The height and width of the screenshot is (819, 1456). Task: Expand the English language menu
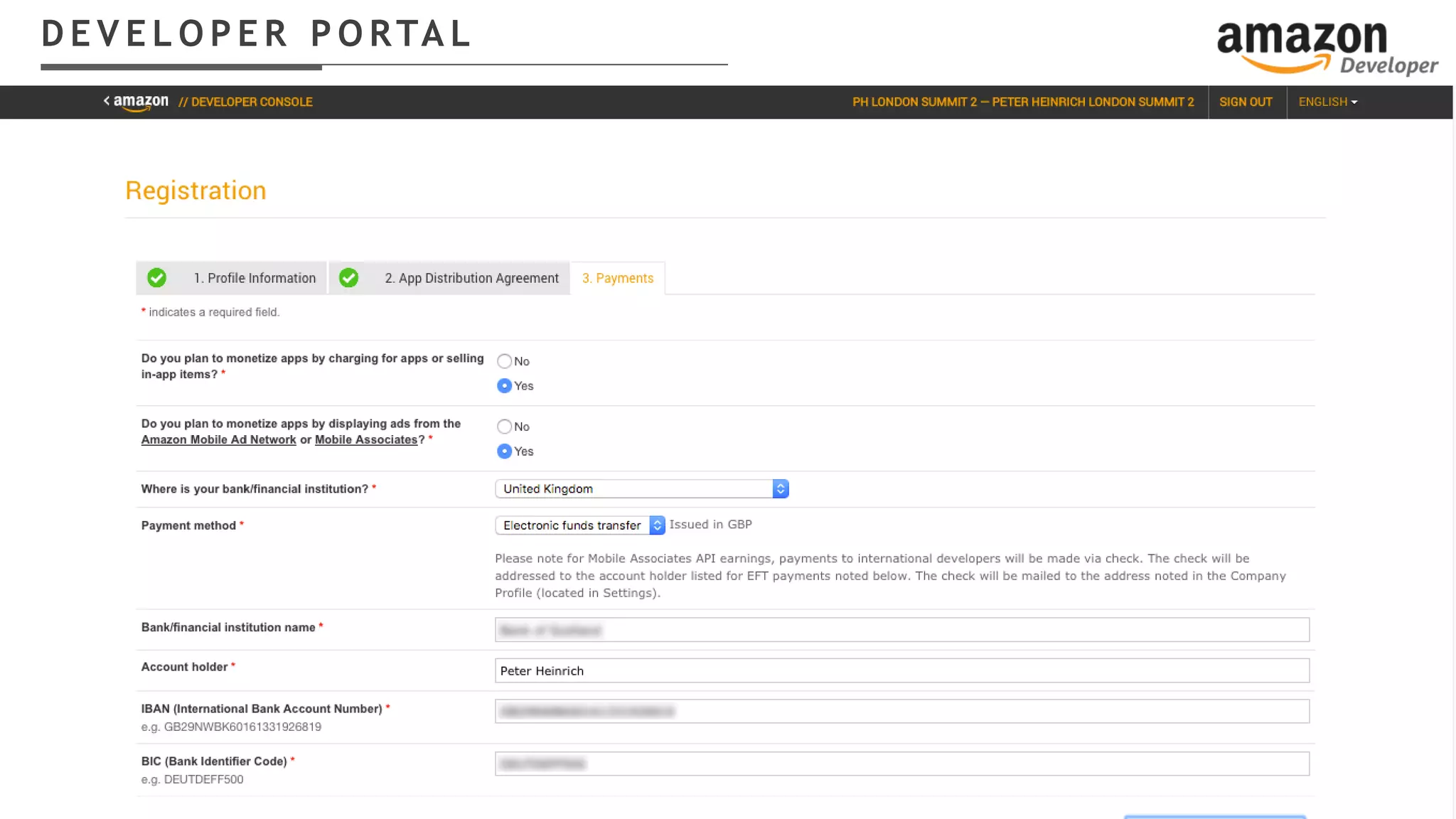(x=1327, y=102)
